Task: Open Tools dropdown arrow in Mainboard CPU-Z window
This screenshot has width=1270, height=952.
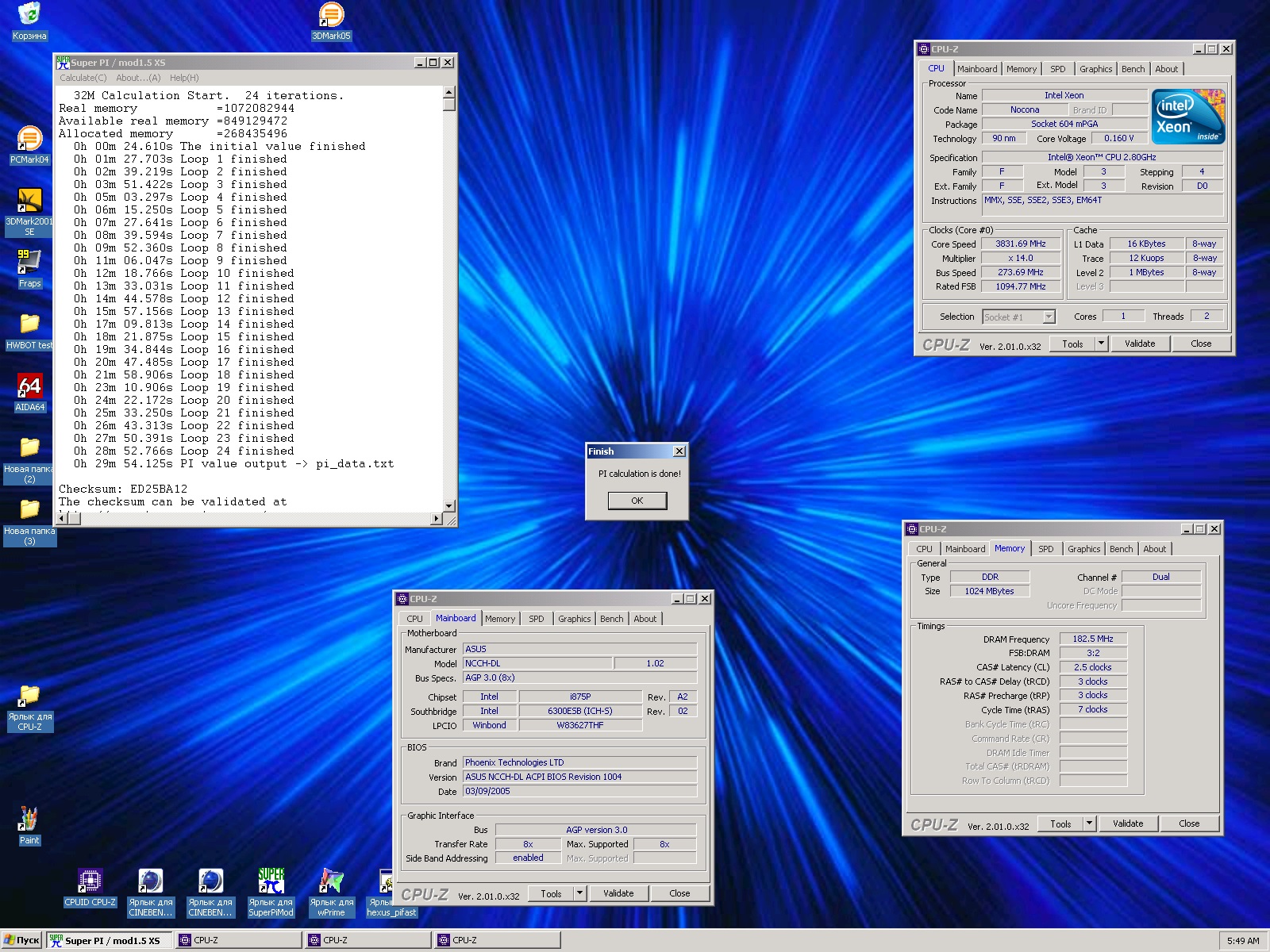Action: pos(579,893)
